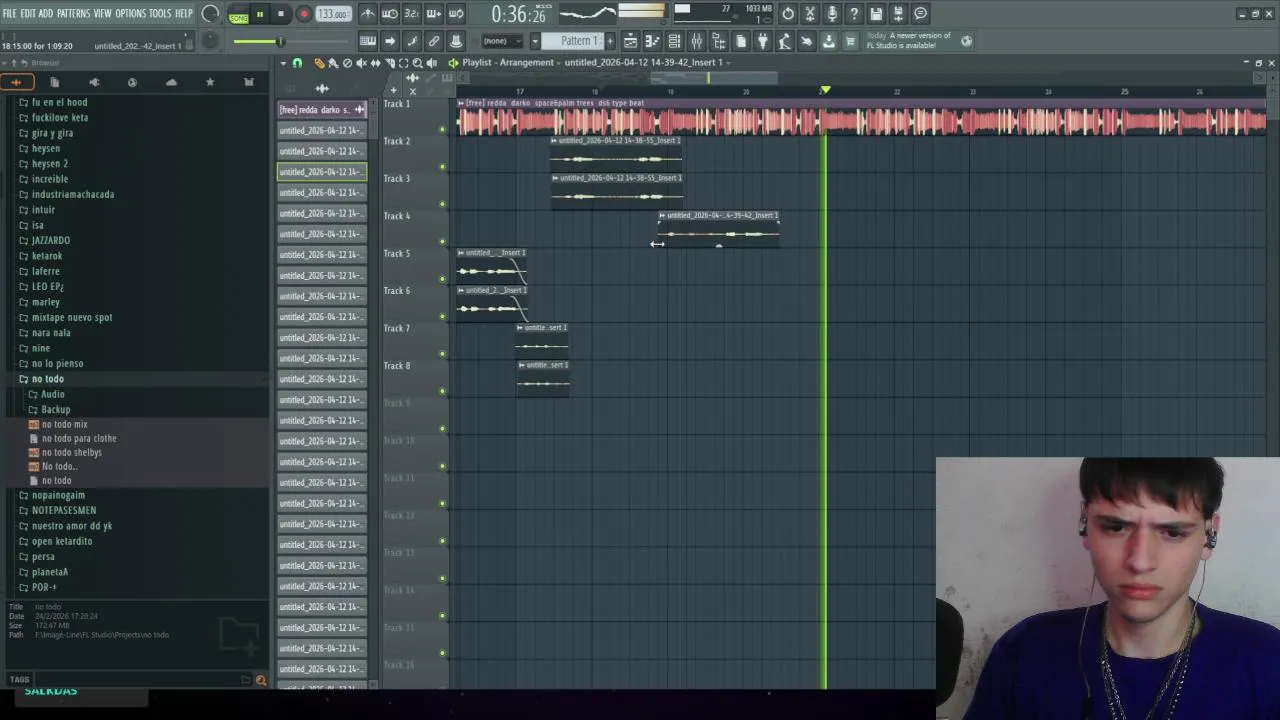Click the question mark help icon
This screenshot has height=720, width=1280.
coord(854,14)
